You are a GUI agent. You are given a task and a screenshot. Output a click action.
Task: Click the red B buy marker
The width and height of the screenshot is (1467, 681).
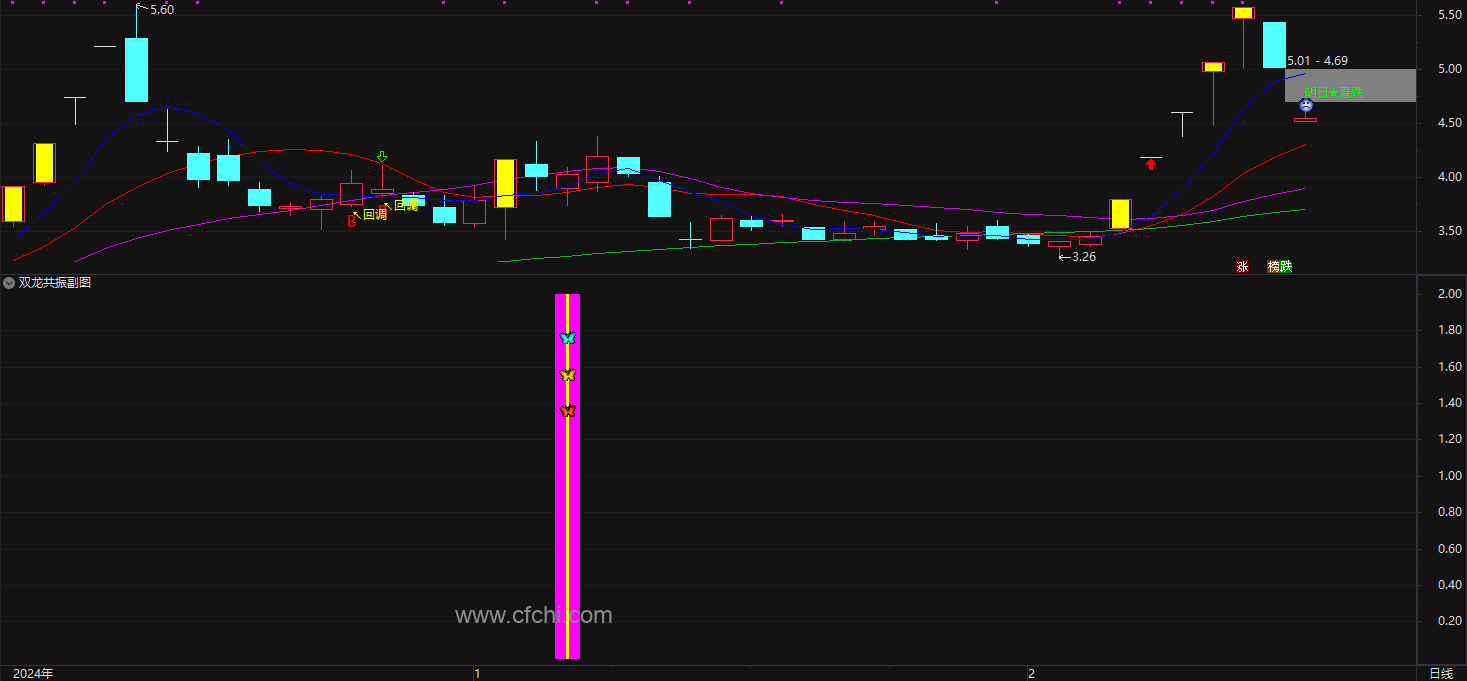(x=352, y=222)
